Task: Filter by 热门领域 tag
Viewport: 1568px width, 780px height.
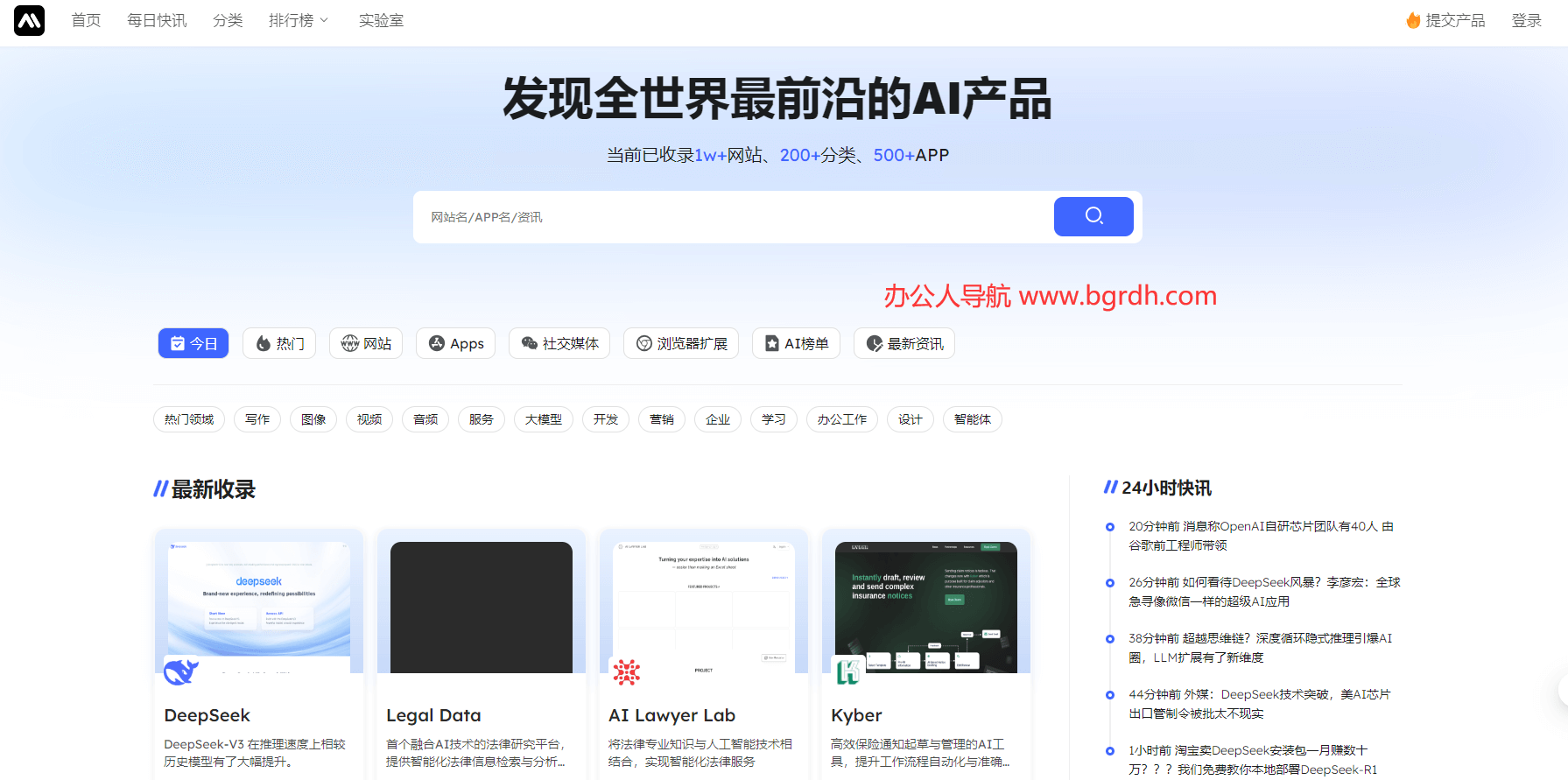Action: 189,419
